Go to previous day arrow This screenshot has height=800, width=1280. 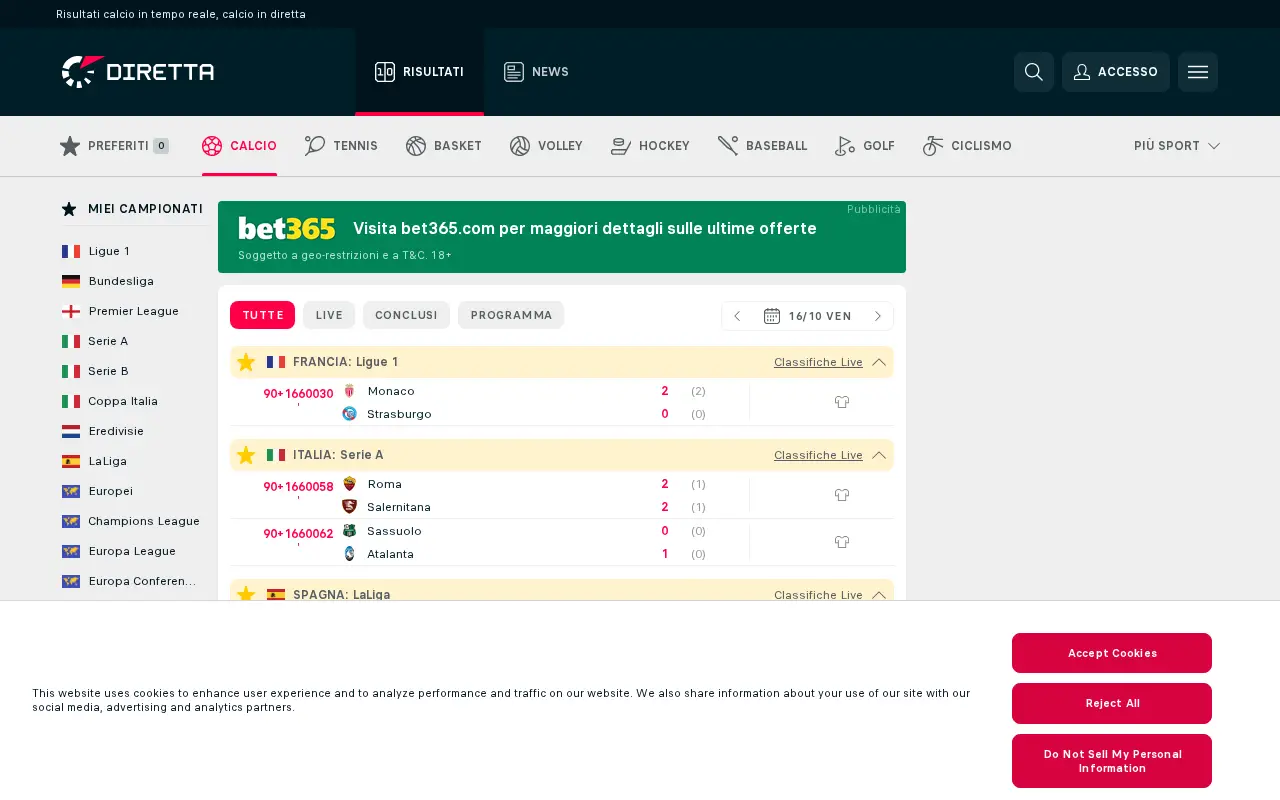[737, 316]
